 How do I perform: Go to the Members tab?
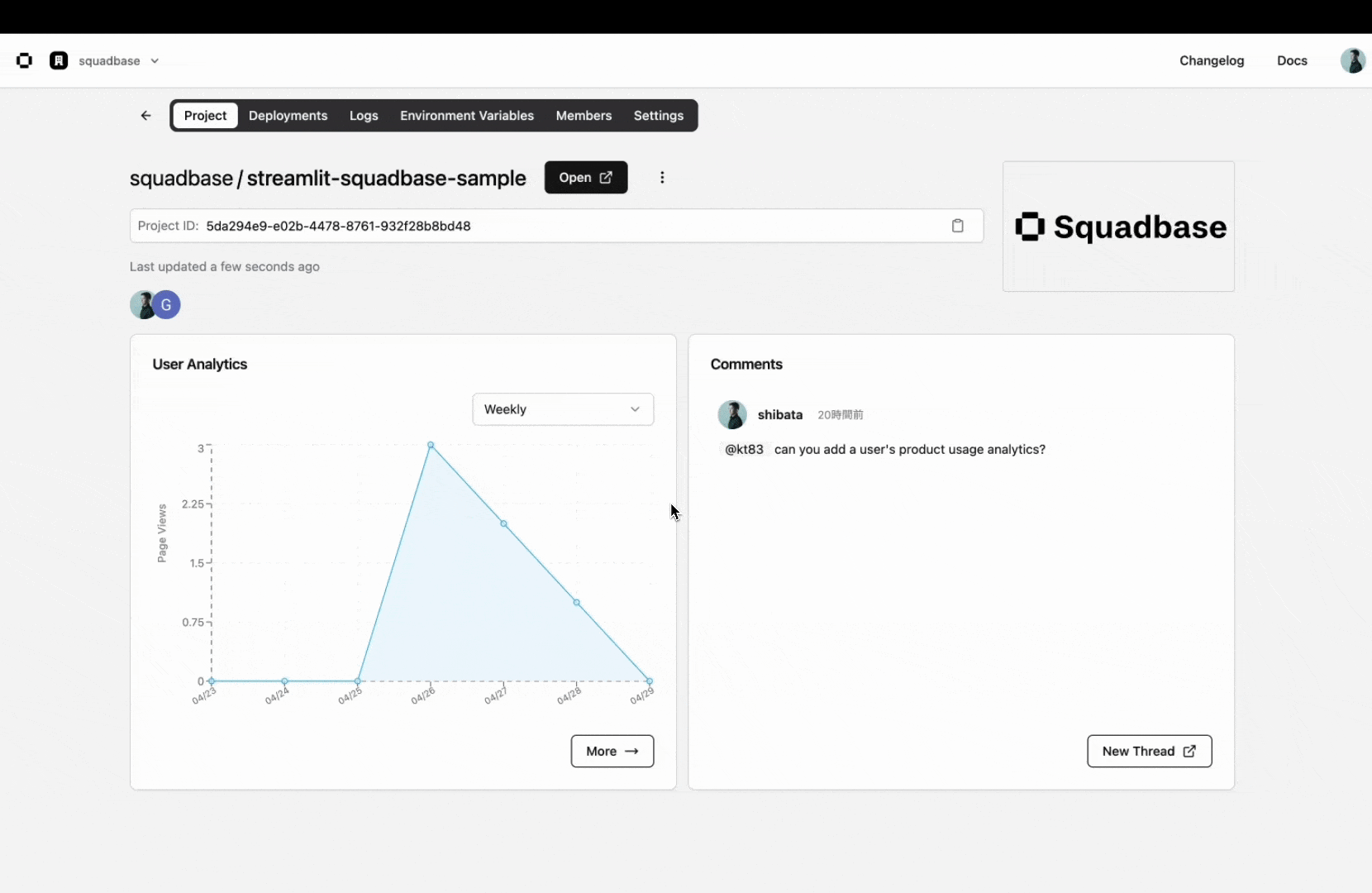click(x=584, y=116)
